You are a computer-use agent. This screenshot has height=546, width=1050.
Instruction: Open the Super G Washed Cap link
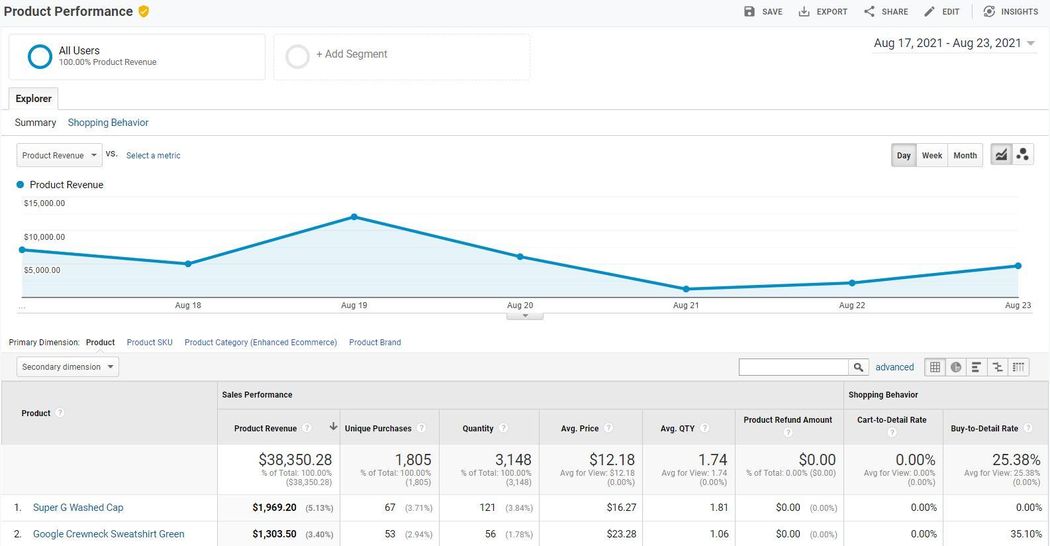coord(78,508)
